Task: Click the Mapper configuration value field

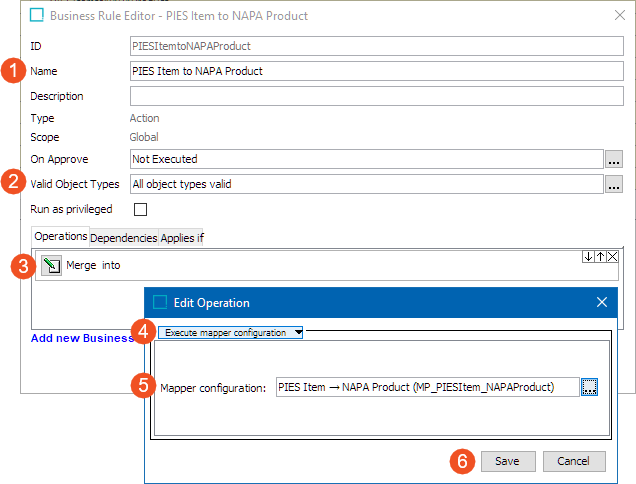Action: (x=428, y=387)
